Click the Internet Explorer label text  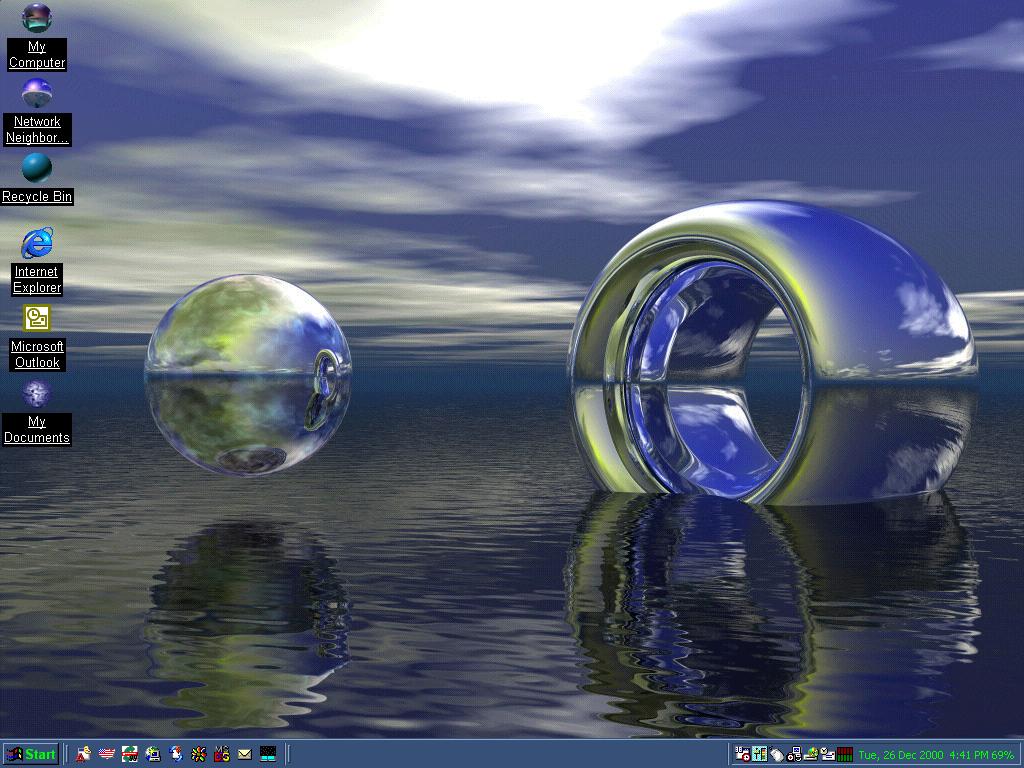37,280
